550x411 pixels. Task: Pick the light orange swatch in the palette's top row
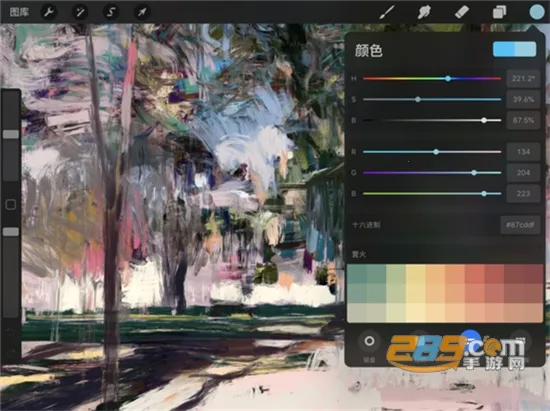(435, 274)
